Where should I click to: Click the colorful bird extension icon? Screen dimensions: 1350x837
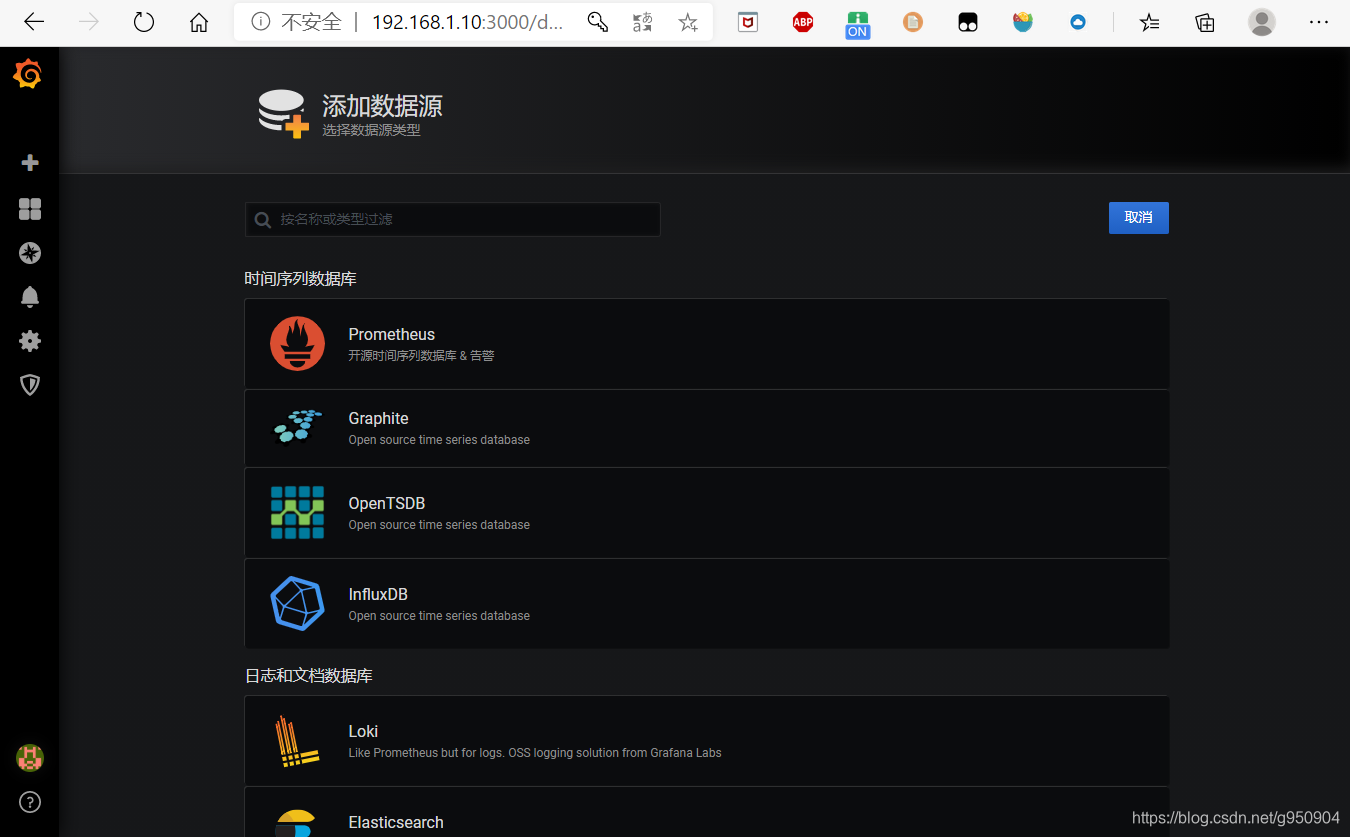(x=1023, y=21)
